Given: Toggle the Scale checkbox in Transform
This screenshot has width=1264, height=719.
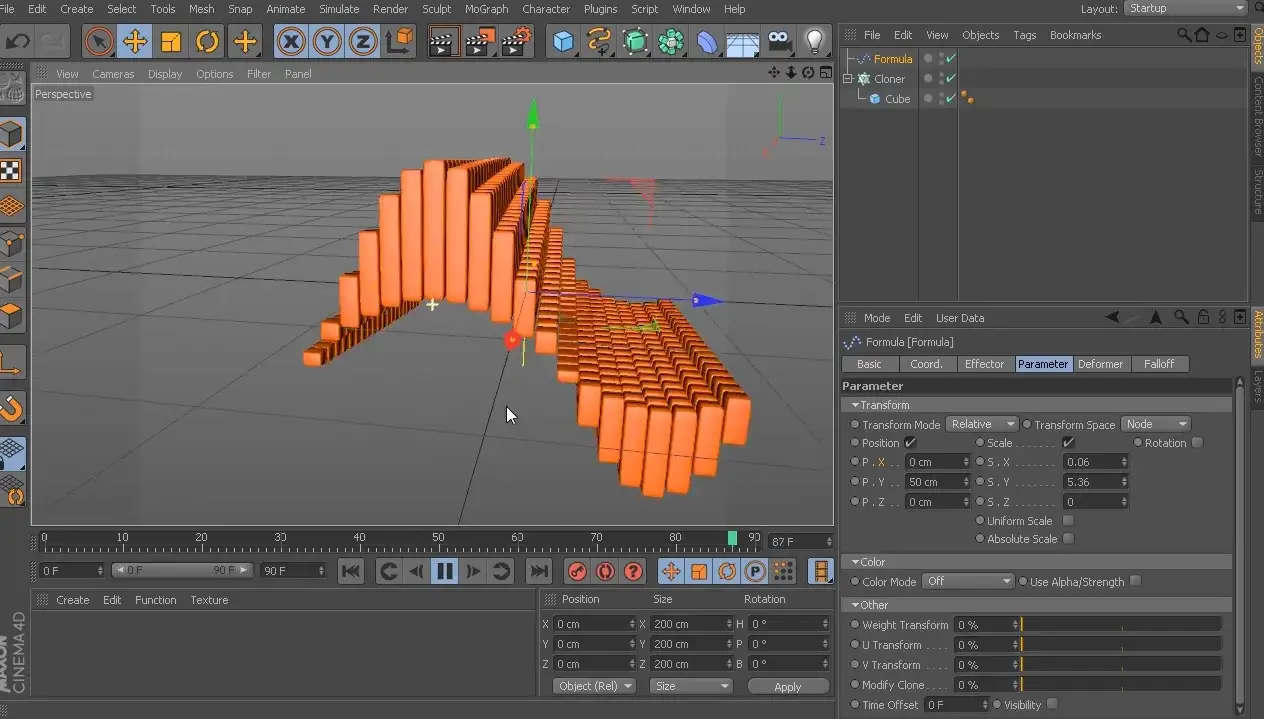Looking at the screenshot, I should click(1068, 443).
